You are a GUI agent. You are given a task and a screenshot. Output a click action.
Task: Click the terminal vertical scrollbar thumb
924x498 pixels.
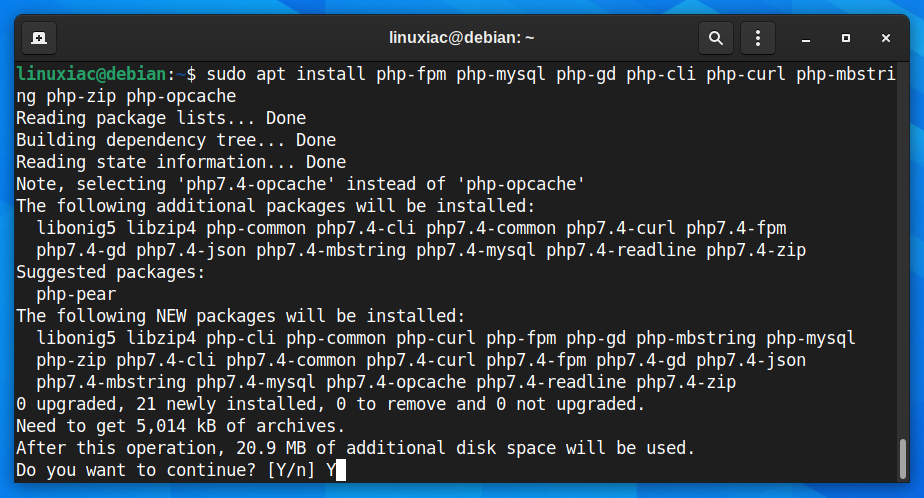902,459
